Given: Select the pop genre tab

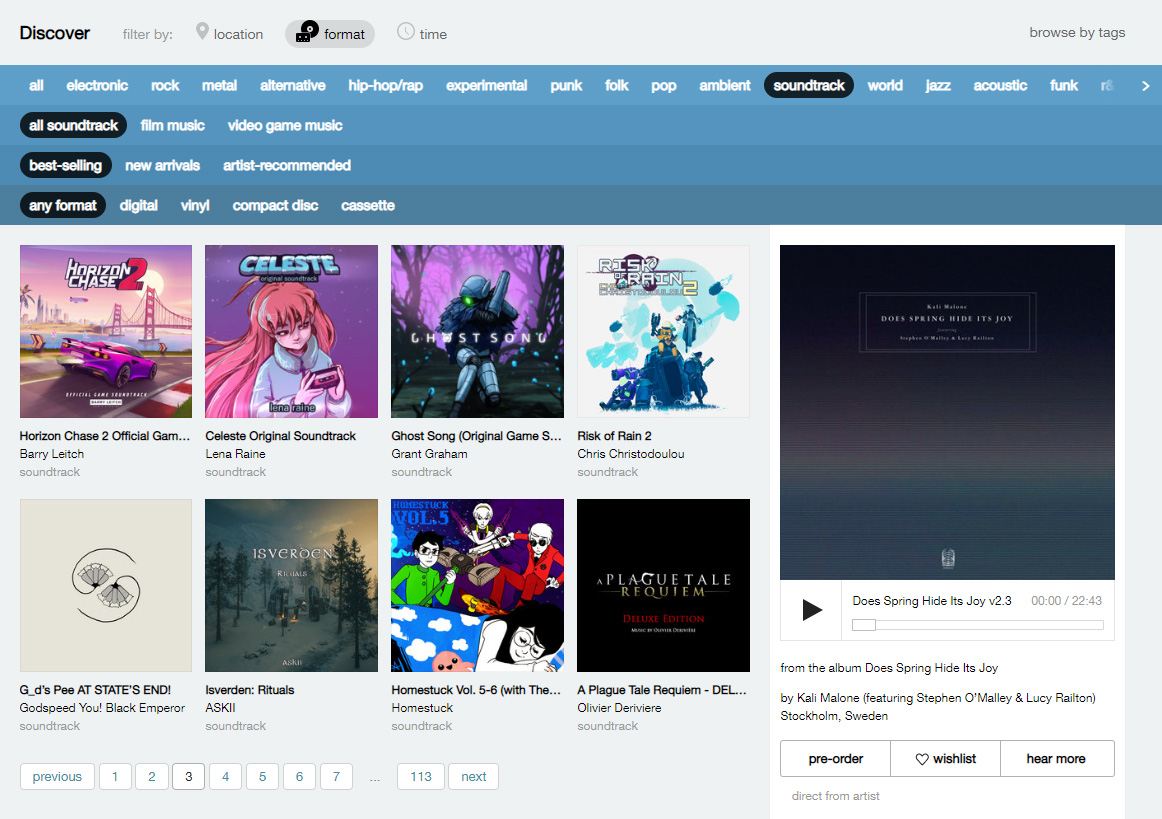Looking at the screenshot, I should point(663,86).
